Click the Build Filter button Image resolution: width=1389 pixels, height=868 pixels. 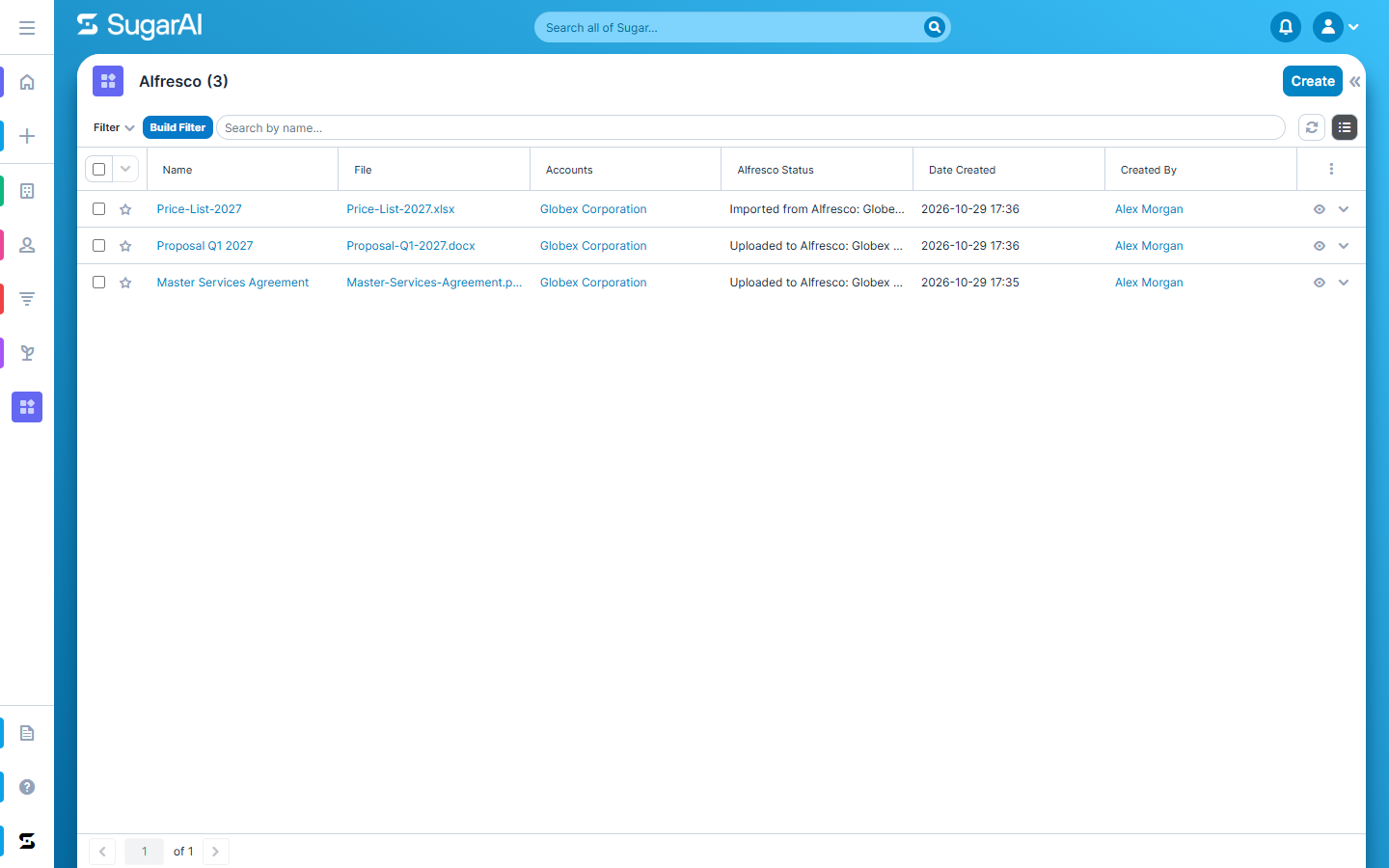(177, 127)
